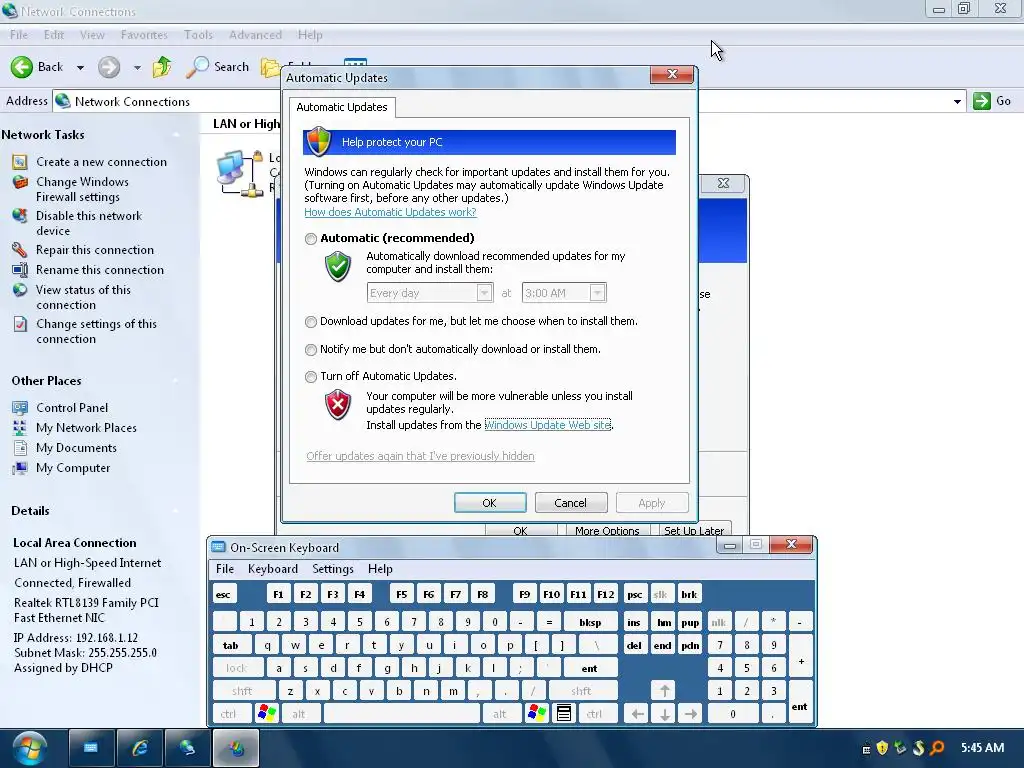This screenshot has width=1024, height=768.
Task: Click the lock key on On-Screen Keyboard
Action: 237,667
